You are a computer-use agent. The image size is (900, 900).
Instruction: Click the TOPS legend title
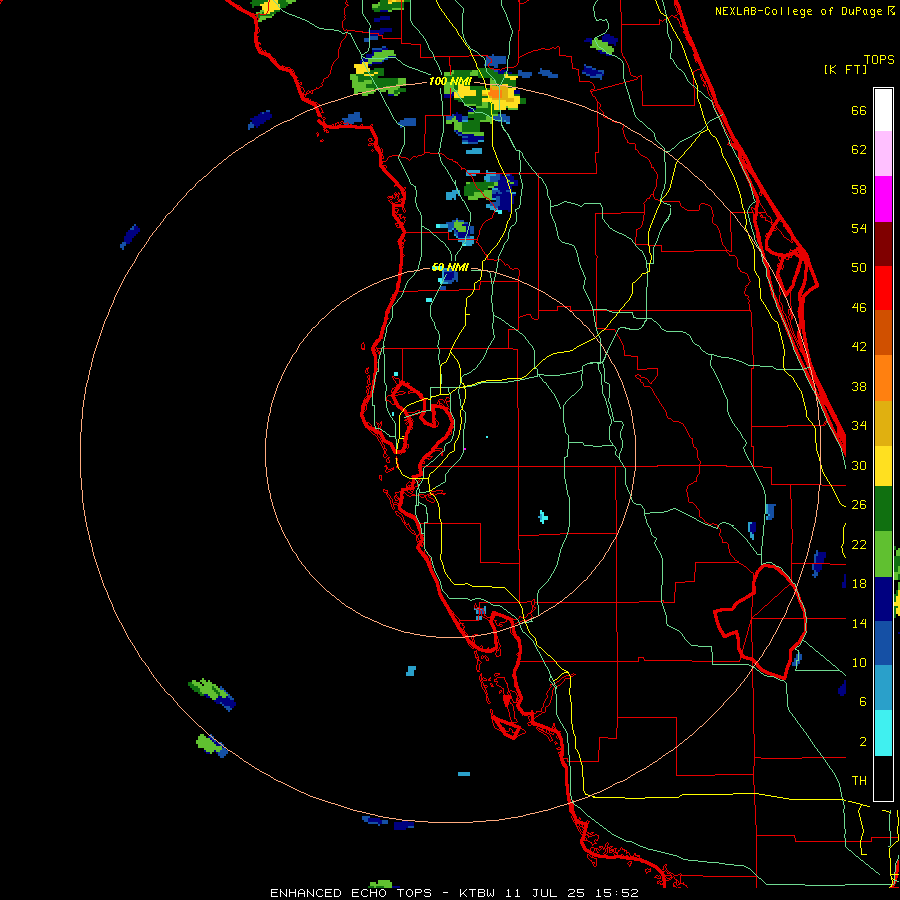879,59
